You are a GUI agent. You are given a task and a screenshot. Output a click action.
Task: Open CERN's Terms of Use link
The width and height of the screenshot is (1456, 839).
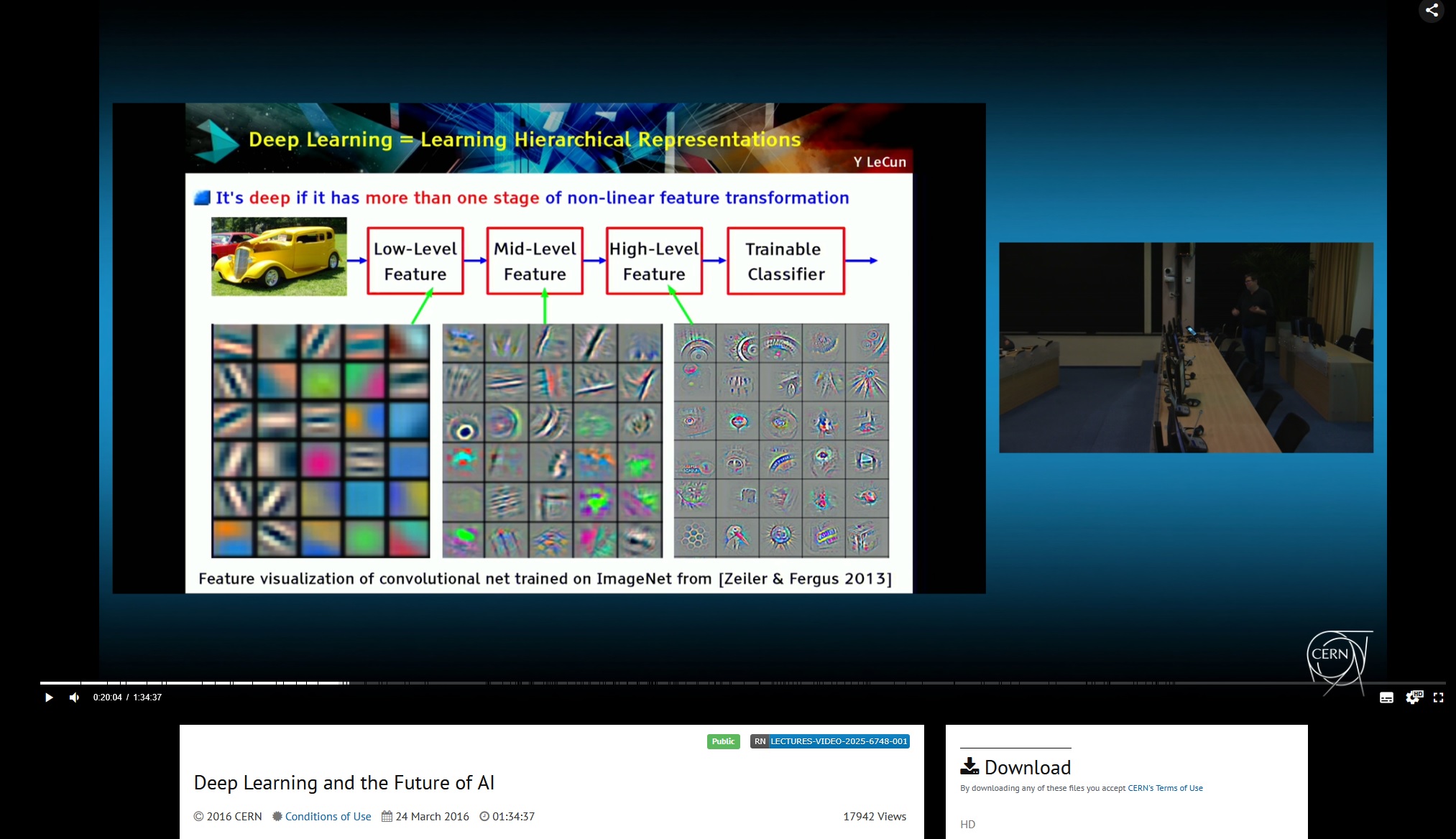coord(1165,788)
